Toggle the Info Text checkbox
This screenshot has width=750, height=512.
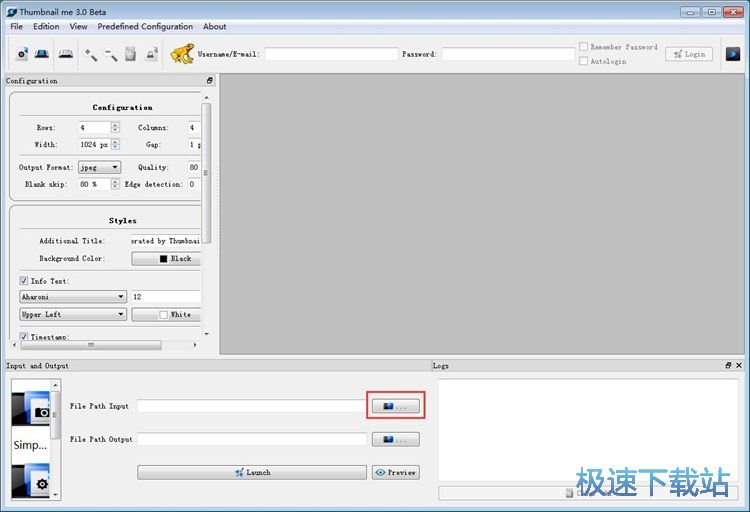(x=23, y=280)
